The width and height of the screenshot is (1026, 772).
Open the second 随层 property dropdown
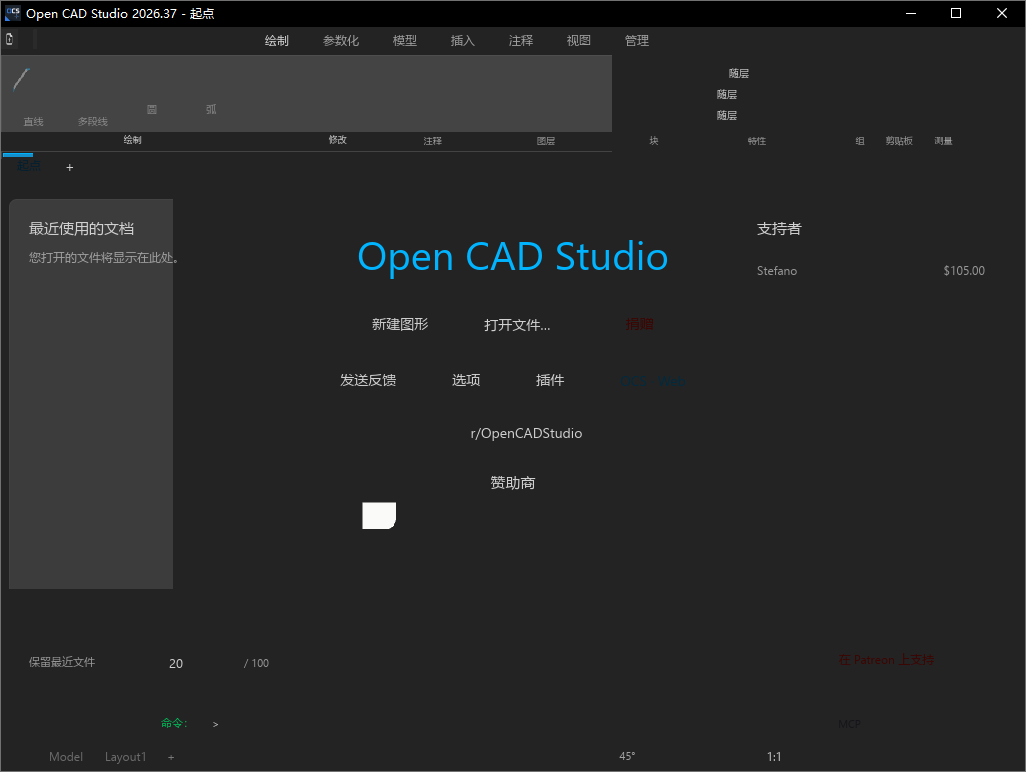pyautogui.click(x=726, y=94)
